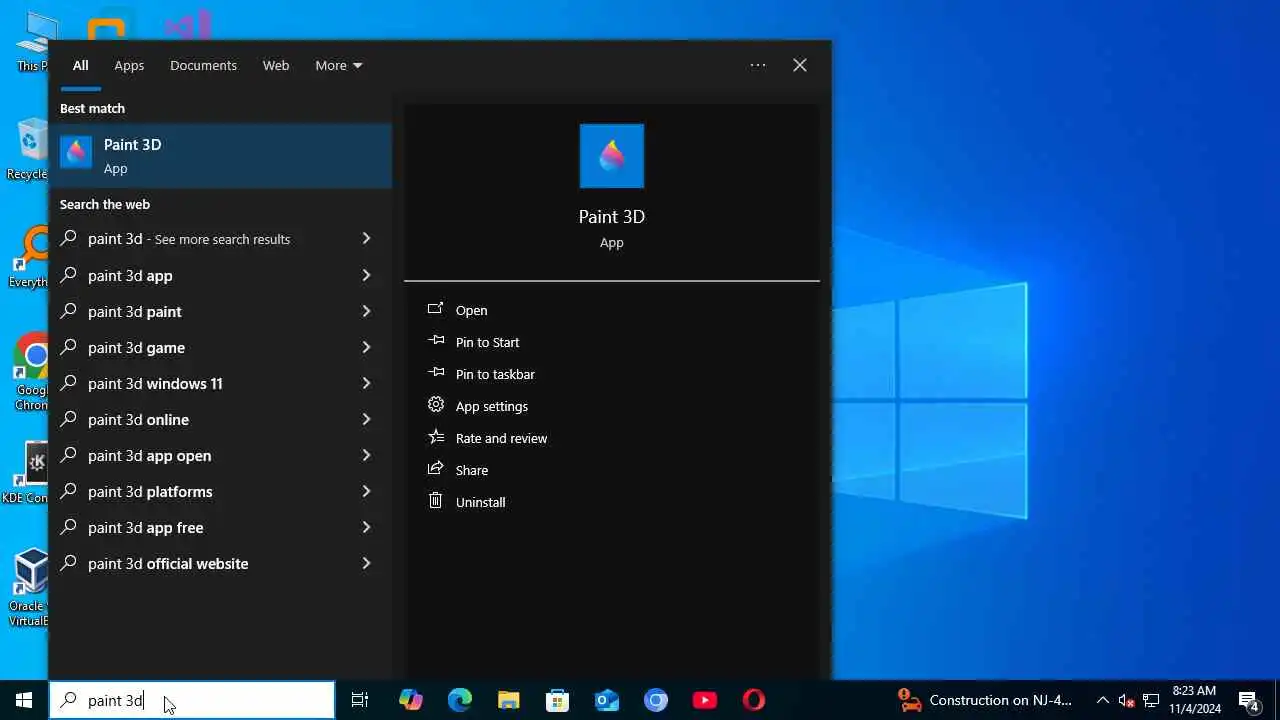Click Pin to Start text

(487, 342)
